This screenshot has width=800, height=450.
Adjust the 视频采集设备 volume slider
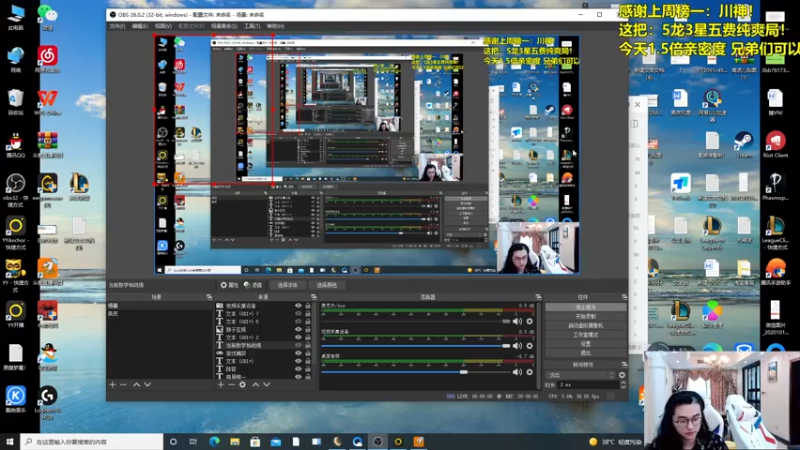coord(416,345)
